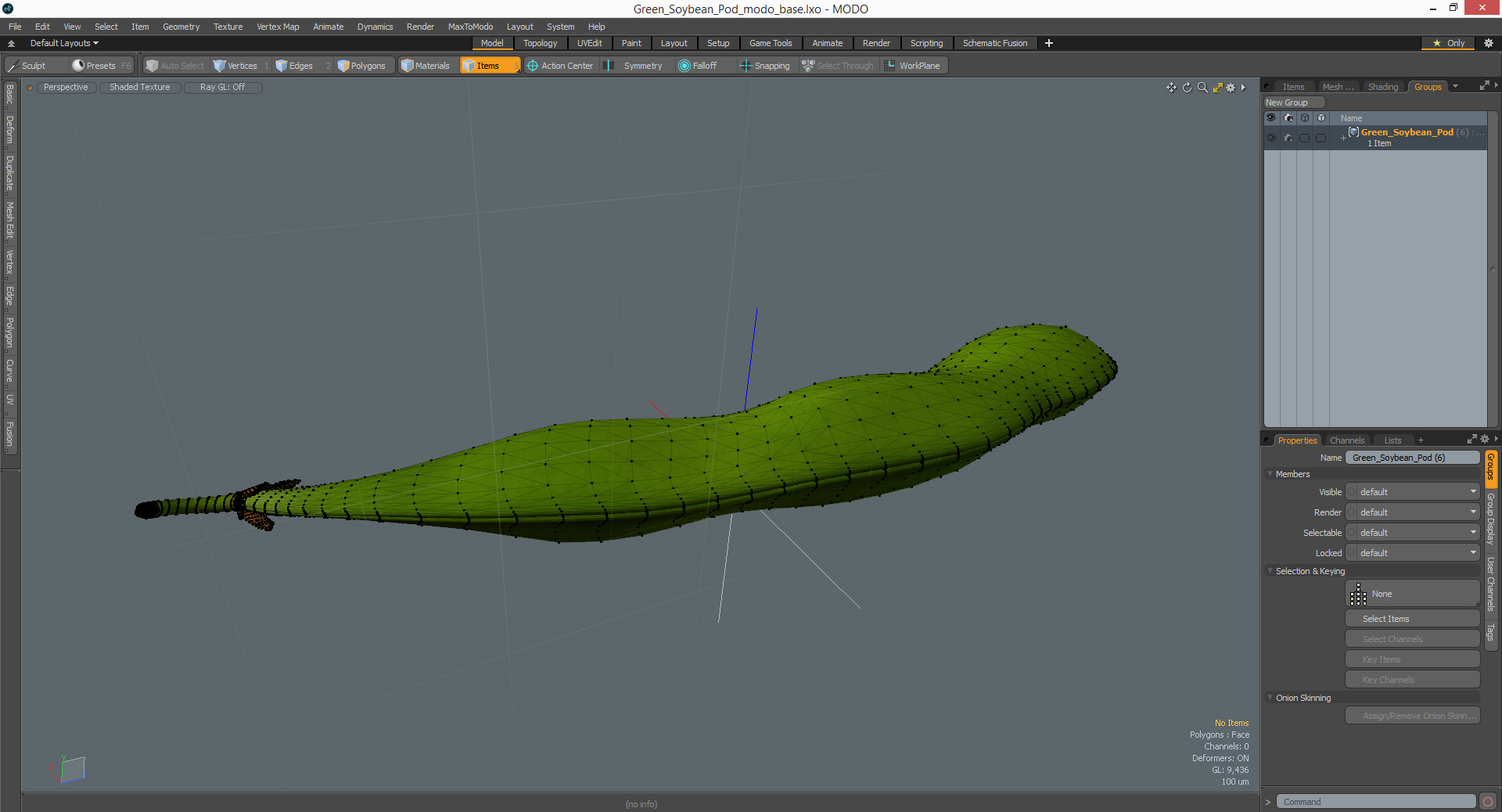Click the Properties panel gear icon
Viewport: 1502px width, 812px height.
pos(1485,440)
